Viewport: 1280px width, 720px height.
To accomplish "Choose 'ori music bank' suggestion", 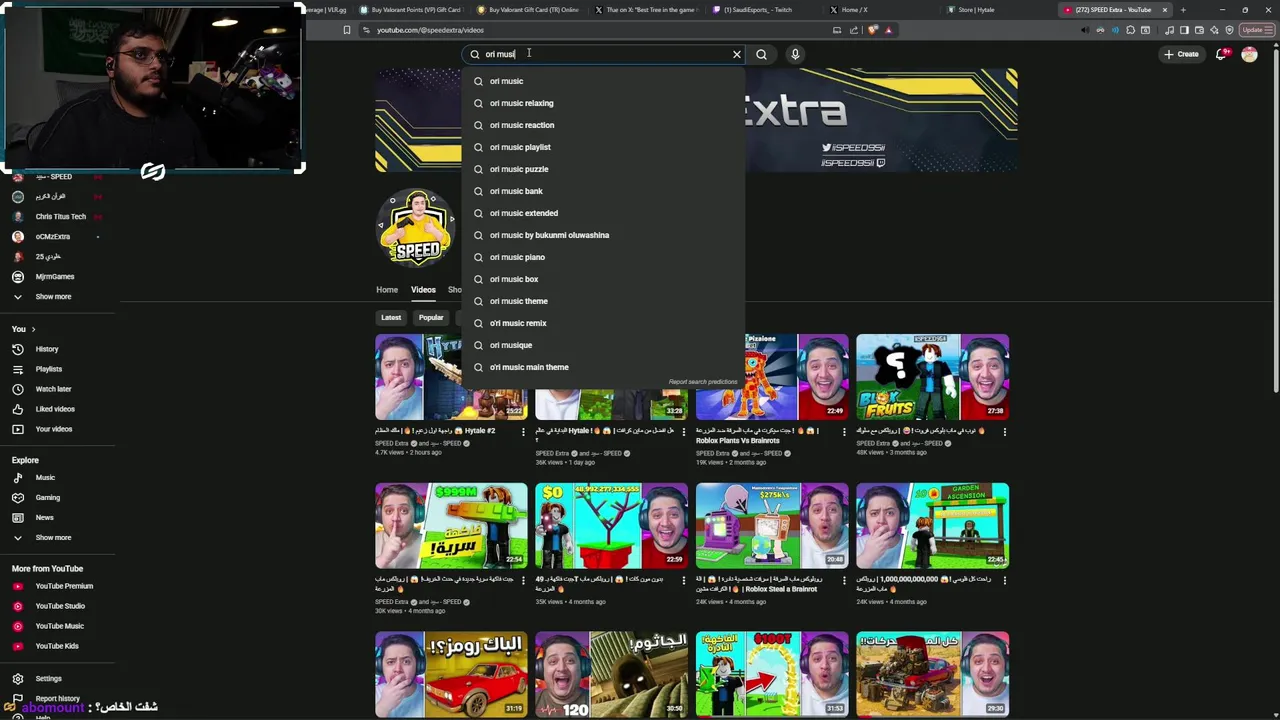I will (603, 191).
